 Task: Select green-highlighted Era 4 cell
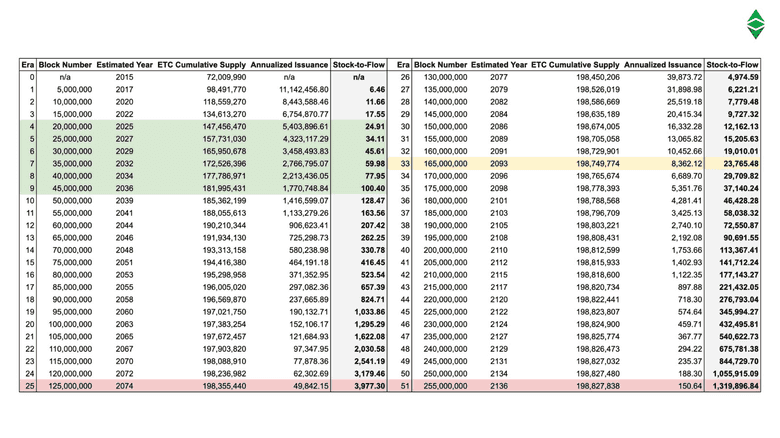32,128
